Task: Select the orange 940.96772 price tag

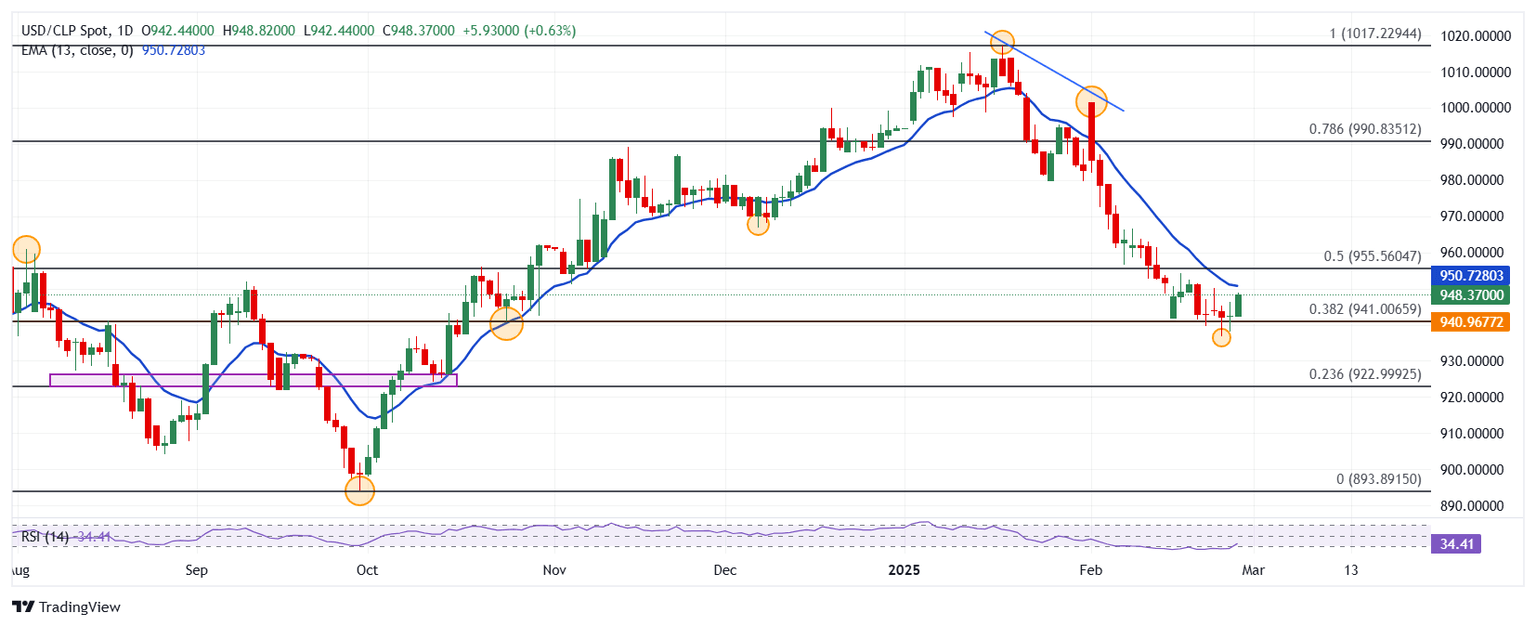Action: point(1470,322)
